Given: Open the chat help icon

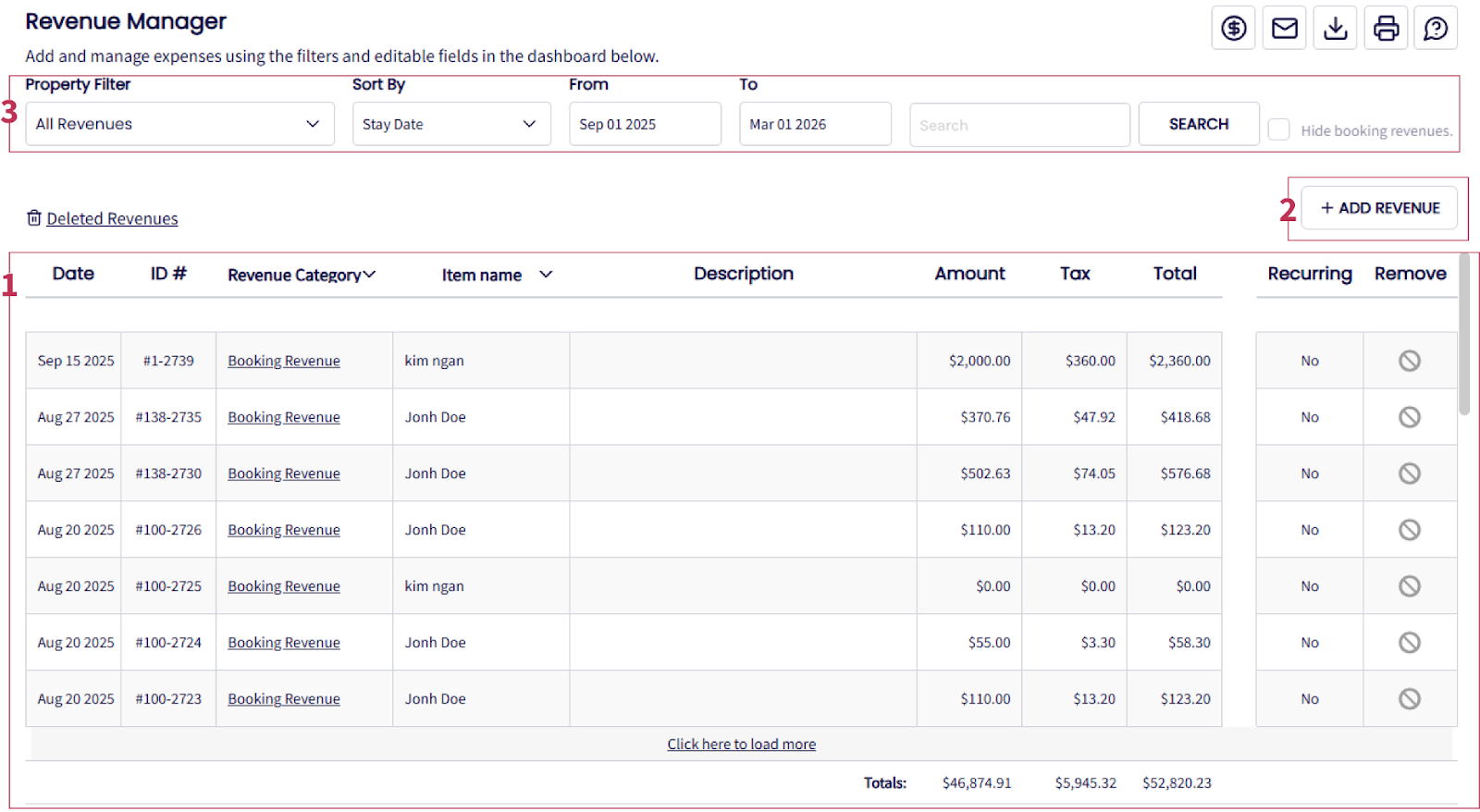Looking at the screenshot, I should (1436, 29).
